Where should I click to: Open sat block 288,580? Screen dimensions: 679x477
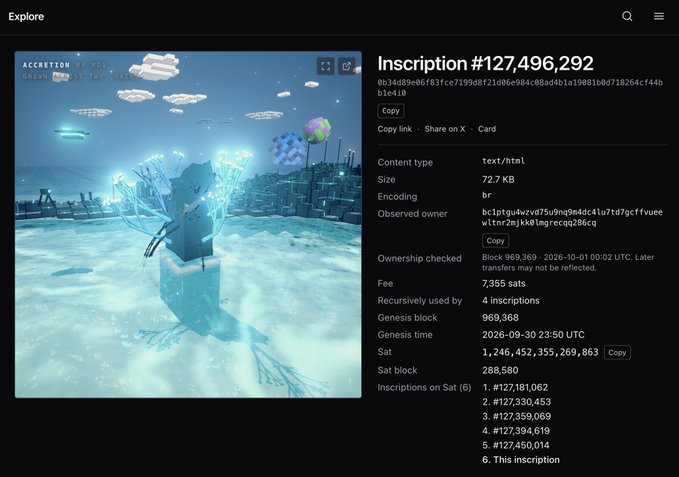500,371
